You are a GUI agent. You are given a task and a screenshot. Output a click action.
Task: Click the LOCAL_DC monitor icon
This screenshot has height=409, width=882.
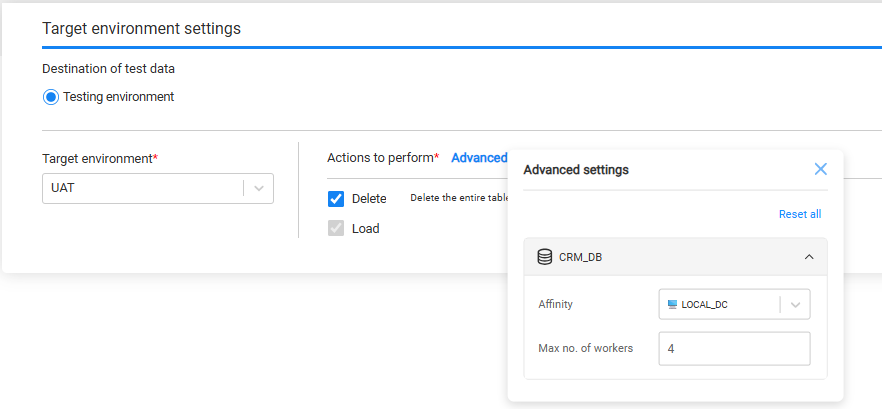(x=672, y=304)
